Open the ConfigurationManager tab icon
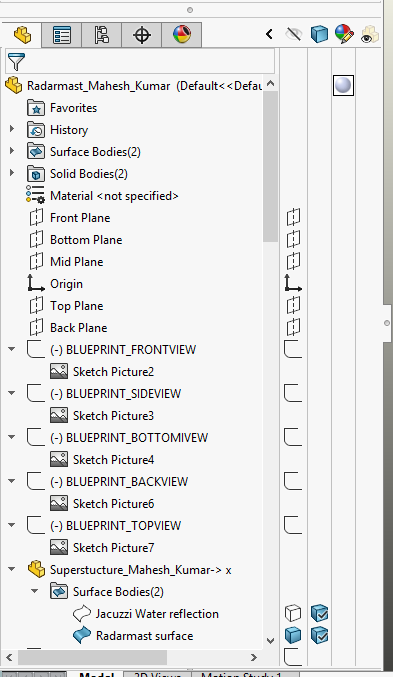 click(x=101, y=35)
